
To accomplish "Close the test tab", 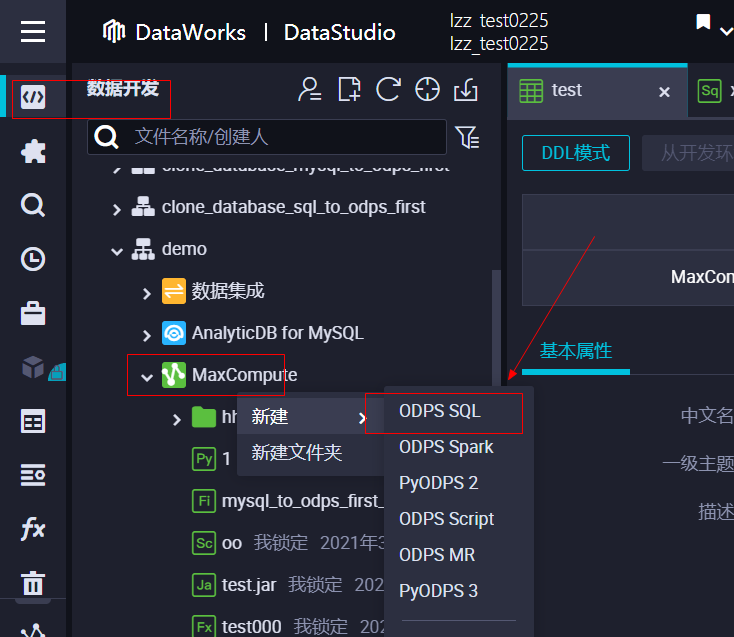I will pyautogui.click(x=664, y=92).
